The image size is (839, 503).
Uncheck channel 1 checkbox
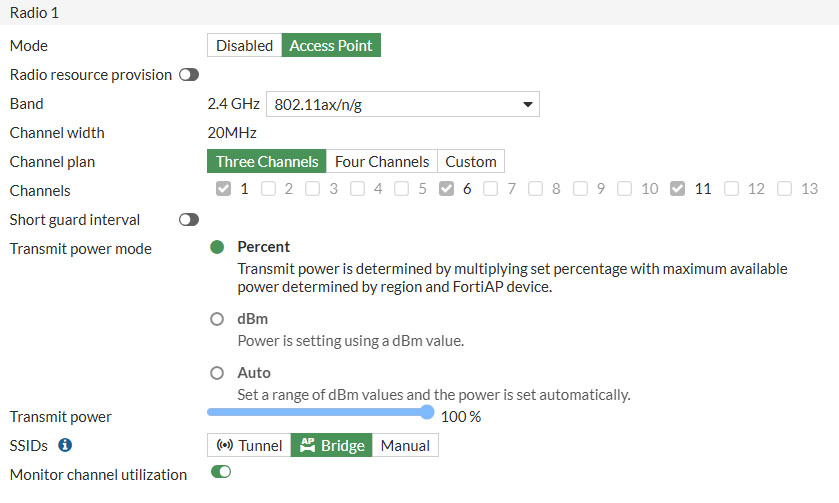[x=223, y=189]
